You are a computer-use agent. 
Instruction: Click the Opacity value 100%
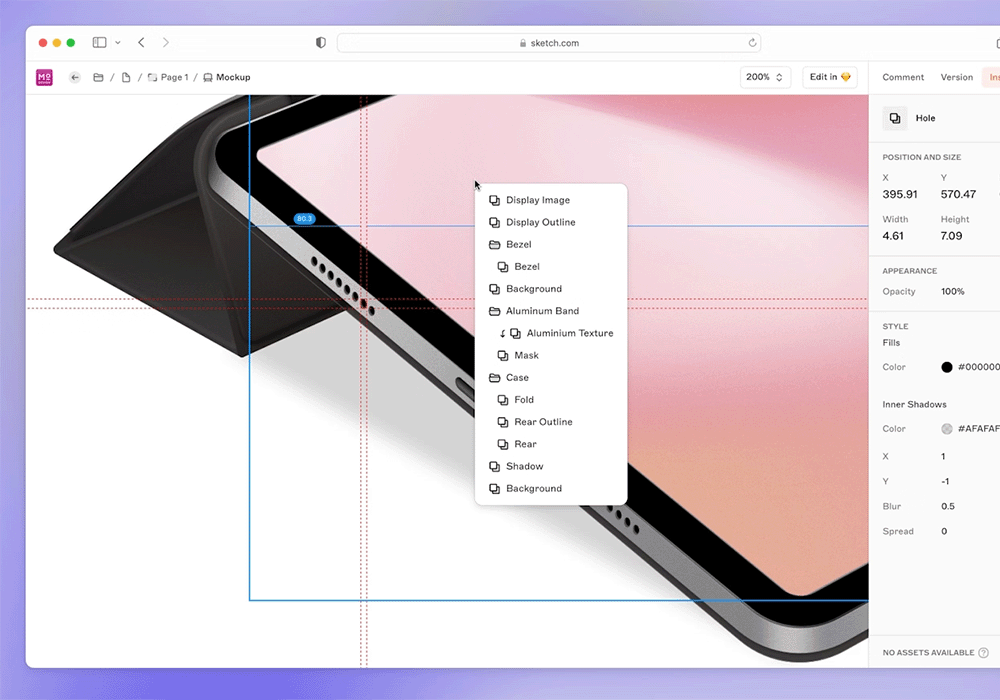click(953, 291)
